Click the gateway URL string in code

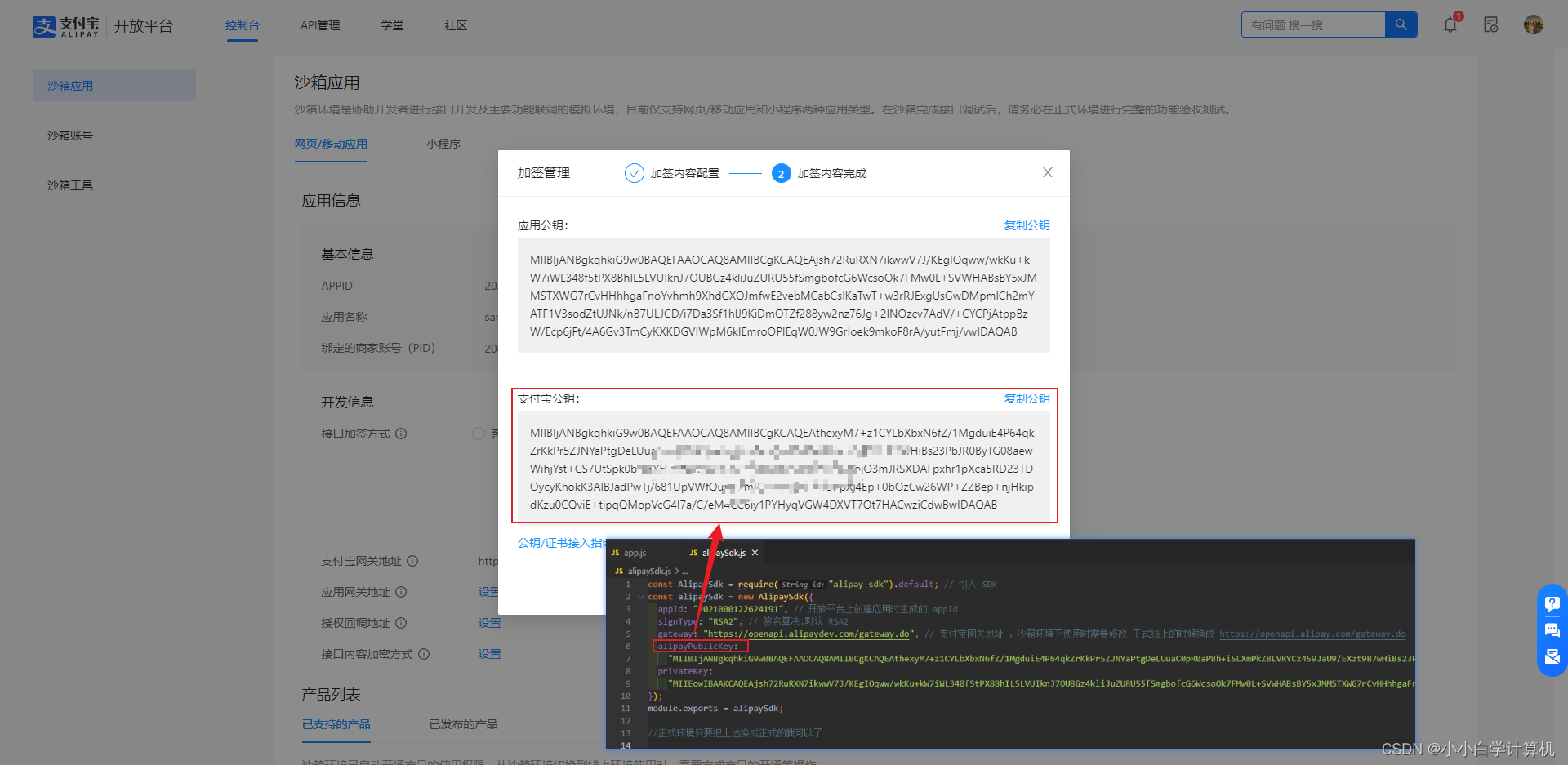coord(808,634)
